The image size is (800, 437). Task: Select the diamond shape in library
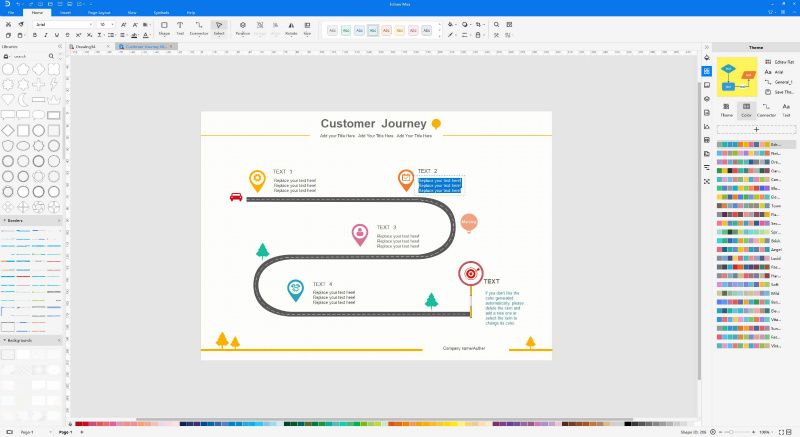[8, 131]
